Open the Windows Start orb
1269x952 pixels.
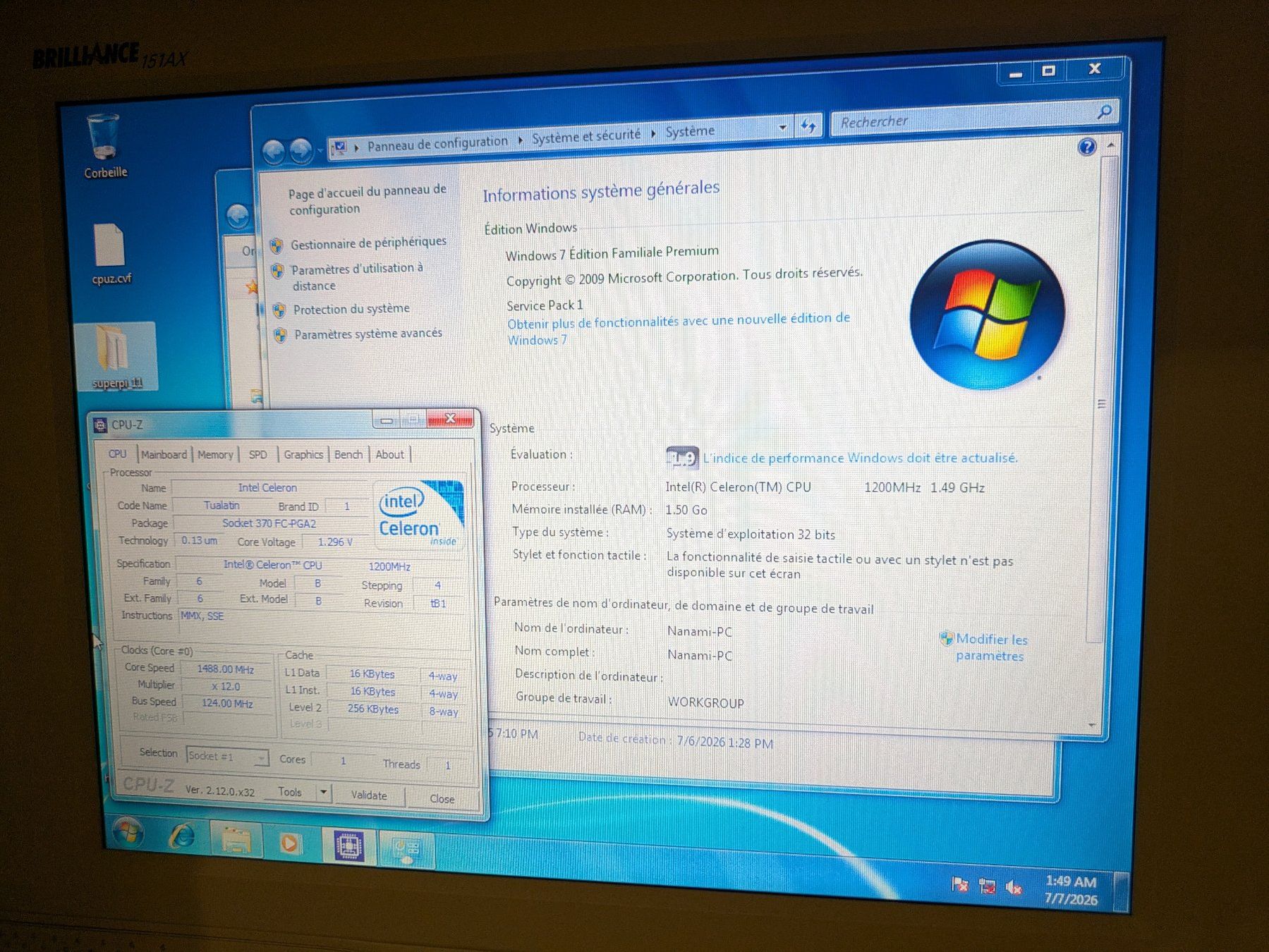point(128,832)
